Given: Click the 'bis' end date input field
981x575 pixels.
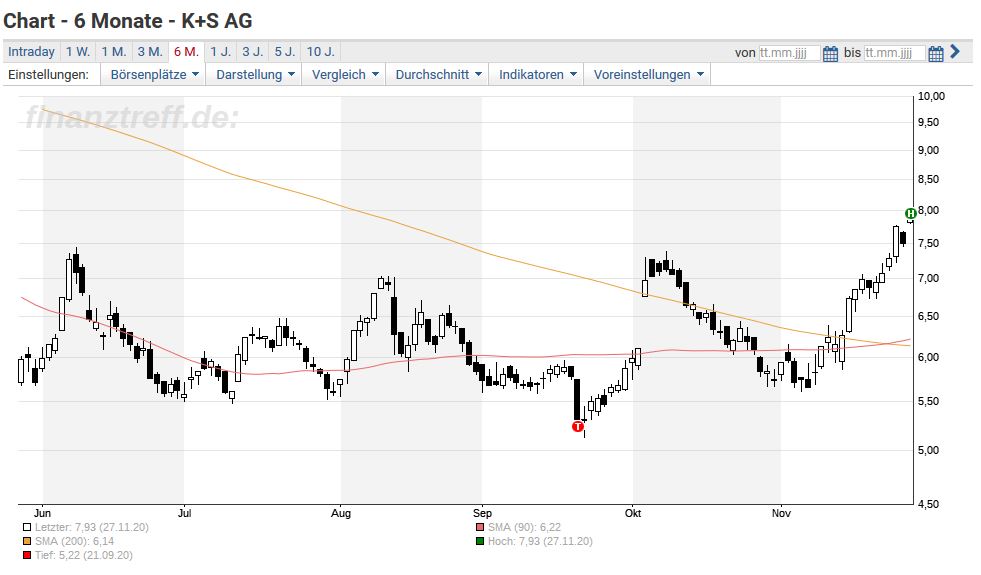Looking at the screenshot, I should click(x=894, y=53).
